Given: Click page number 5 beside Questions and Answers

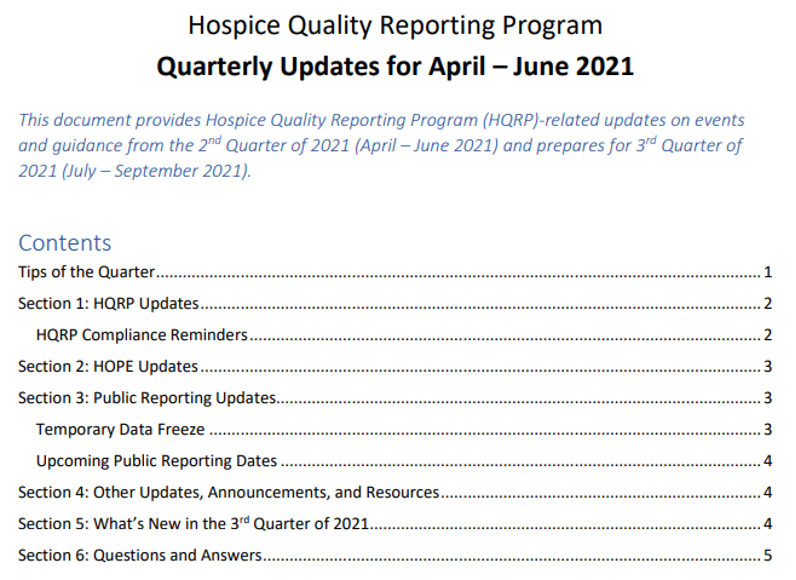Looking at the screenshot, I should point(767,555).
